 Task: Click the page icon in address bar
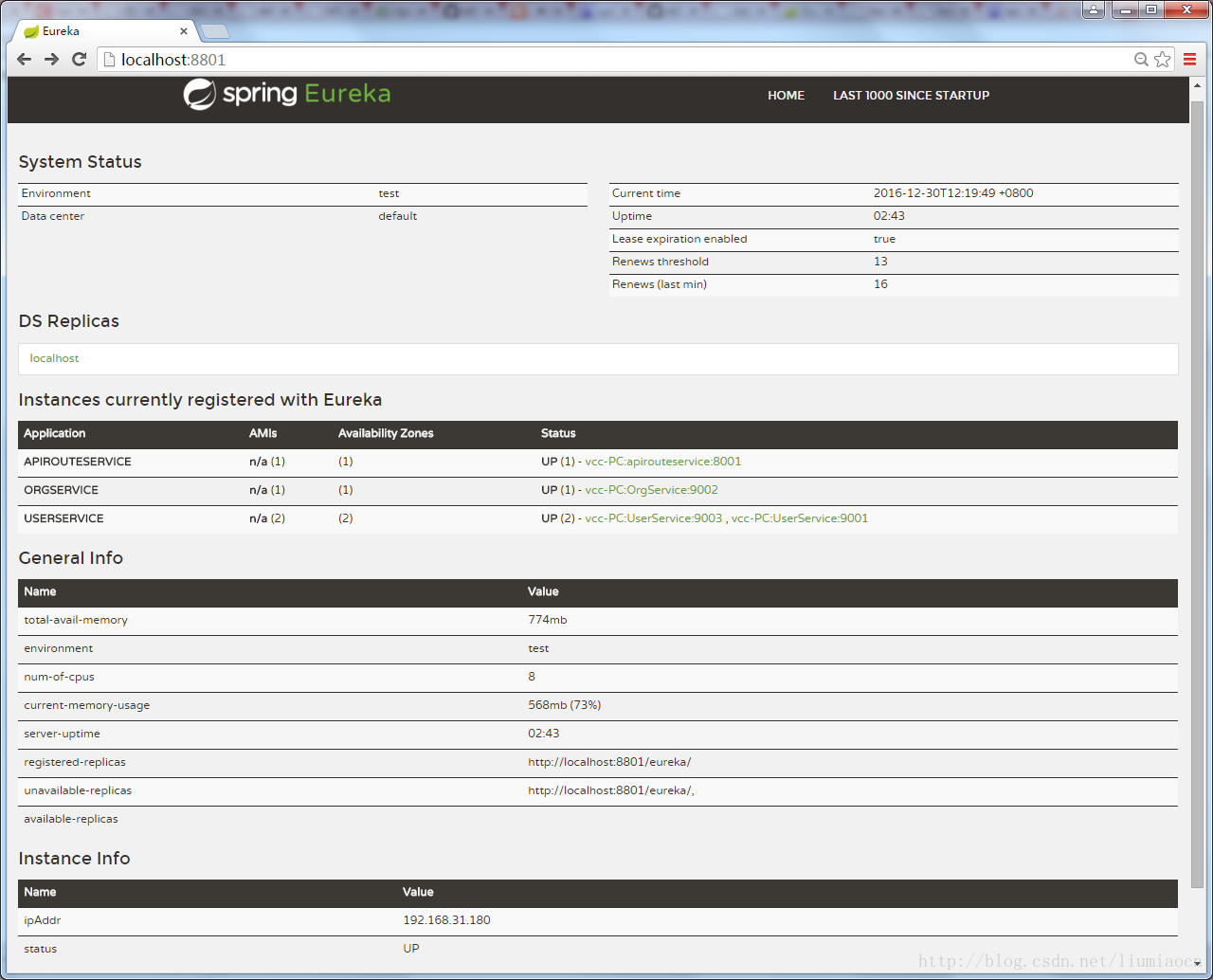coord(109,60)
